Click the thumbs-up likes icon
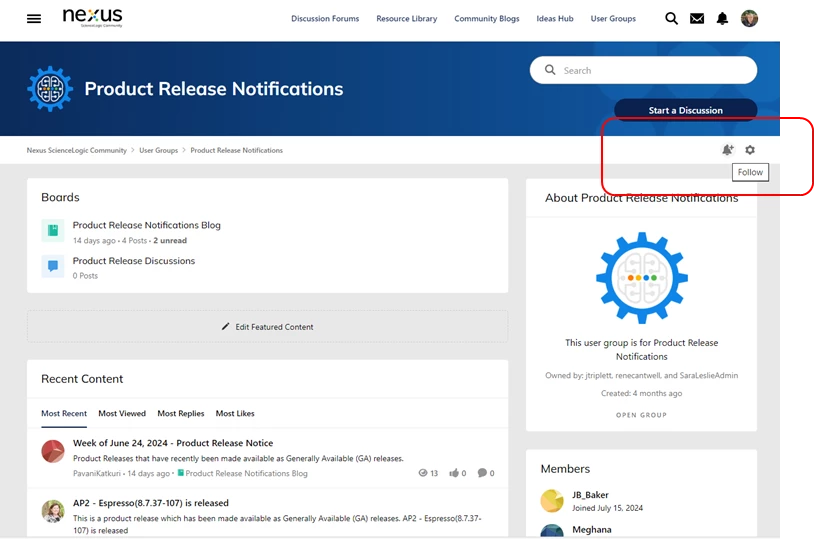 point(454,473)
